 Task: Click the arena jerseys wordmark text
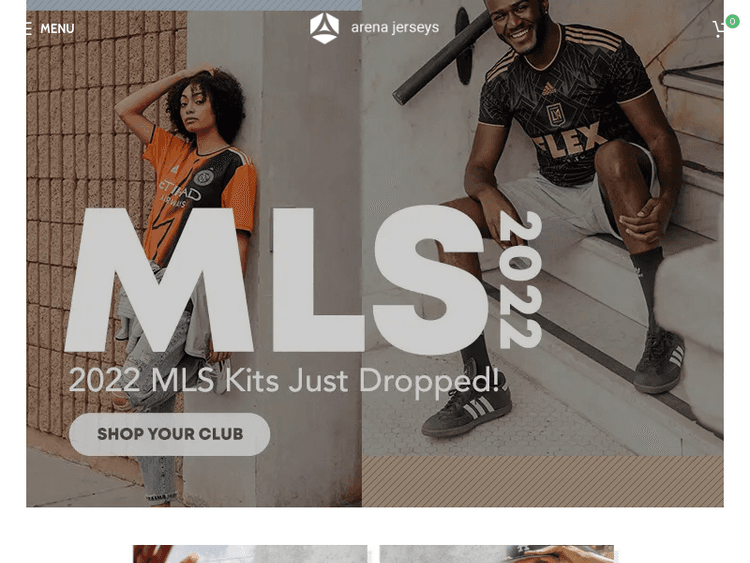[x=395, y=28]
